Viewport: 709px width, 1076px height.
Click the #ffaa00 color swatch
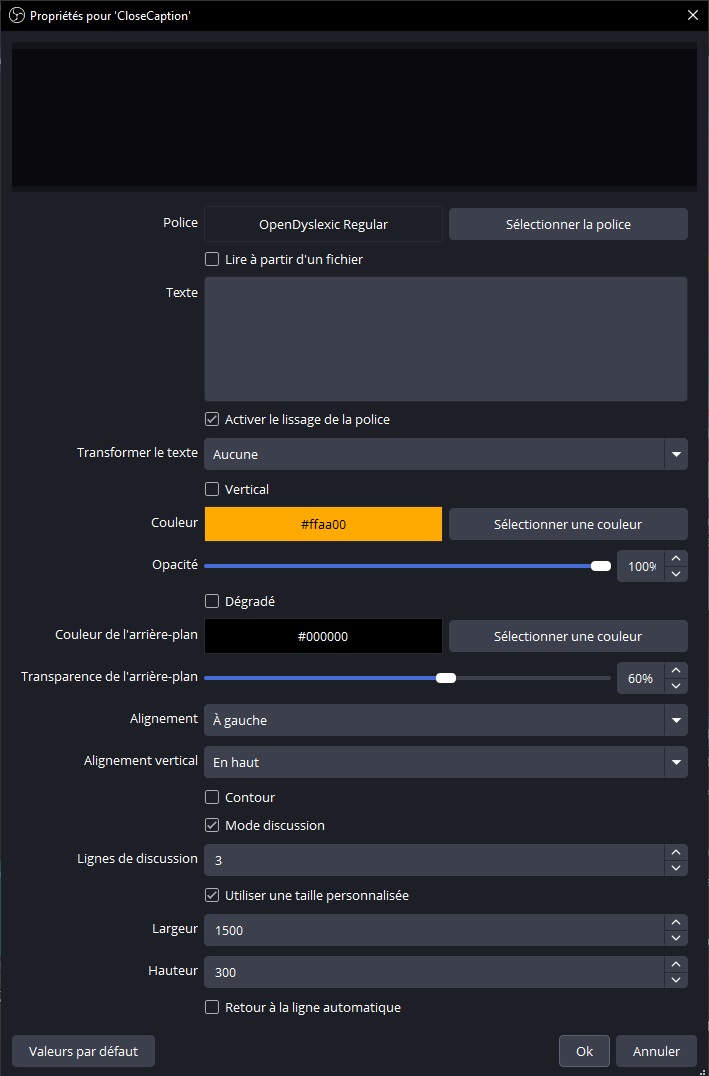(322, 523)
